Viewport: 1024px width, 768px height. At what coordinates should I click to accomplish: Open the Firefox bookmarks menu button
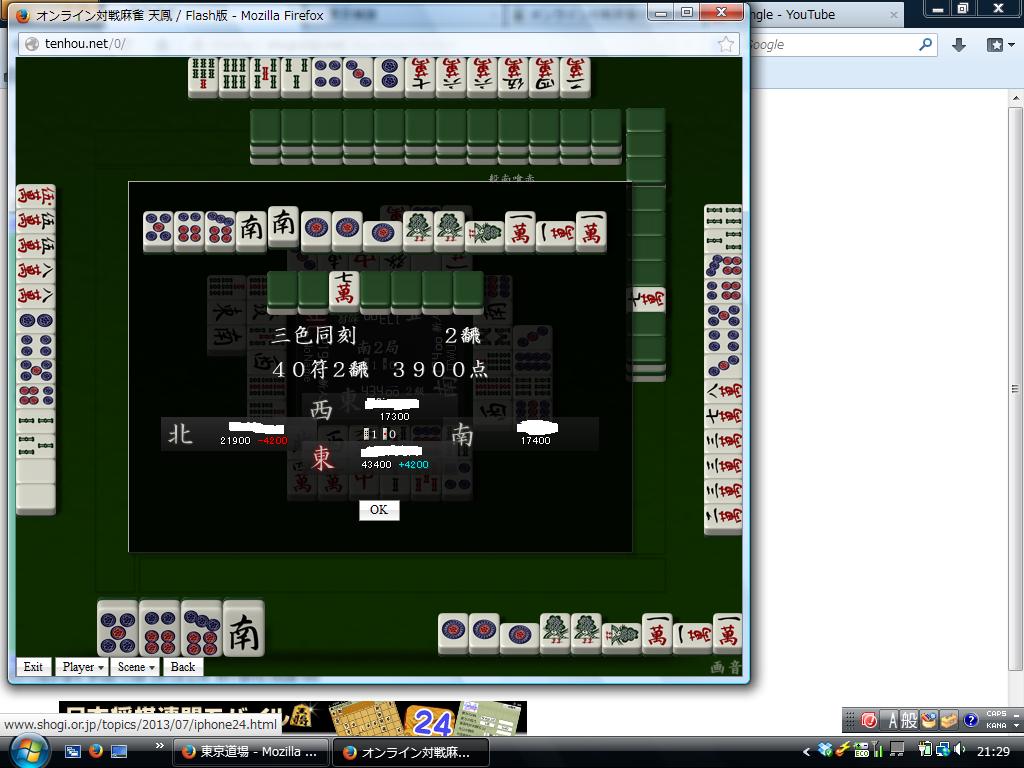tap(1000, 44)
